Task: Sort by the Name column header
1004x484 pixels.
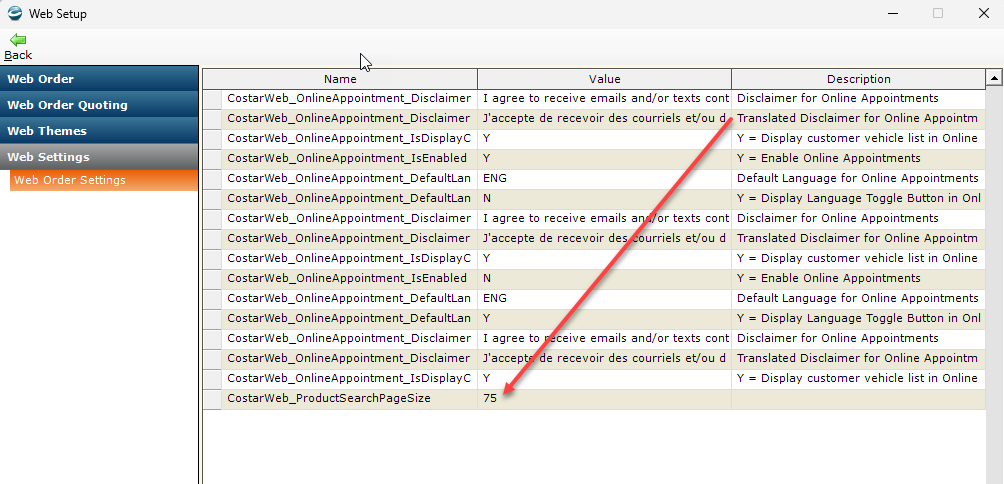Action: (340, 79)
